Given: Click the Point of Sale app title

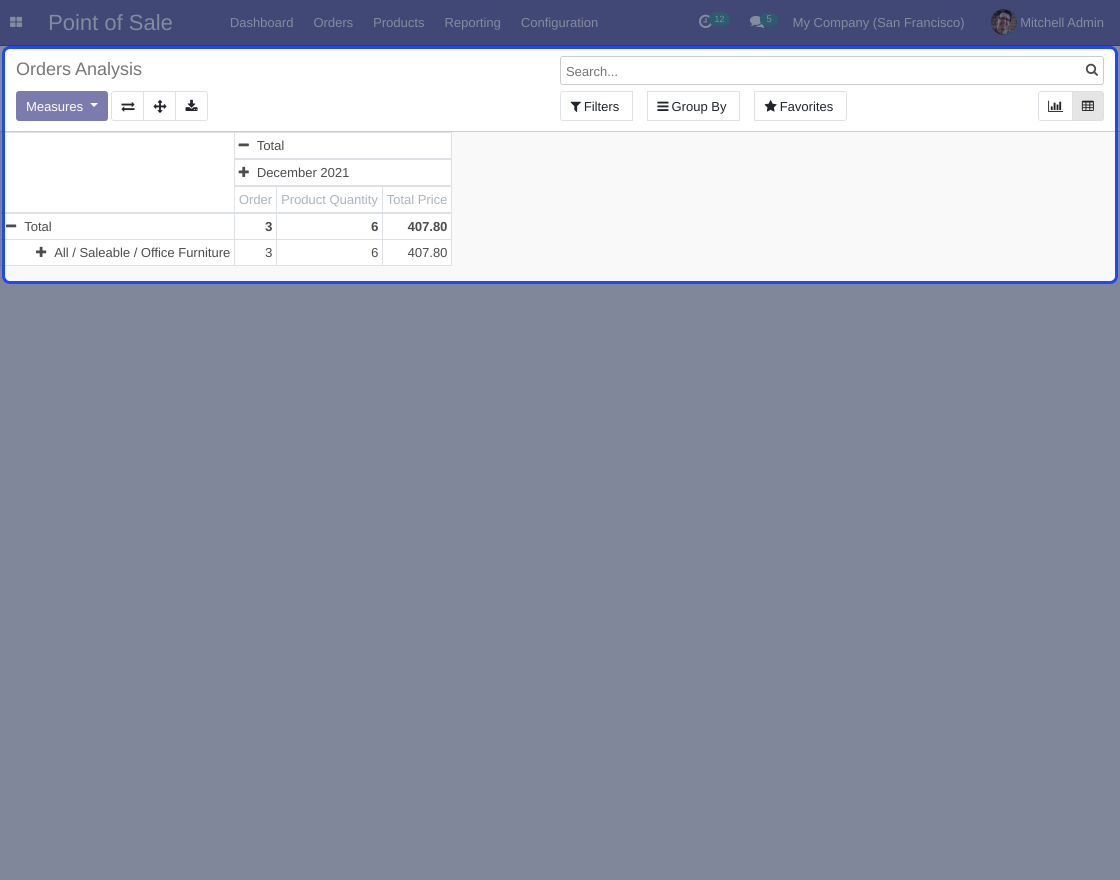Looking at the screenshot, I should 110,23.
